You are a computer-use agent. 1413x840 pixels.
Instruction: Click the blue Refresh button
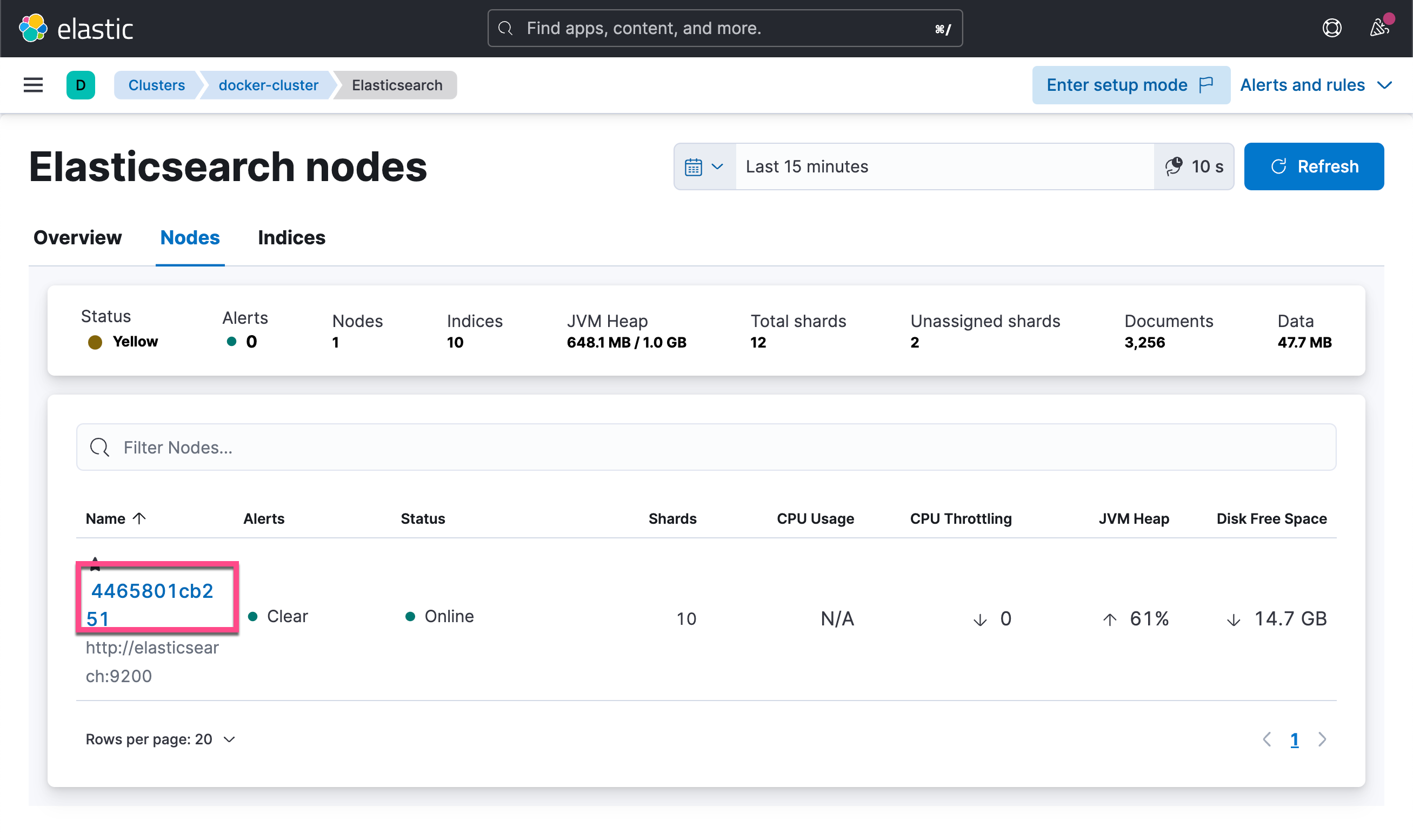pyautogui.click(x=1314, y=166)
